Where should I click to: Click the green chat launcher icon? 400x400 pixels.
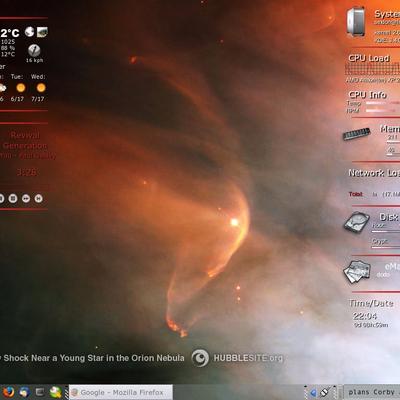pyautogui.click(x=56, y=392)
